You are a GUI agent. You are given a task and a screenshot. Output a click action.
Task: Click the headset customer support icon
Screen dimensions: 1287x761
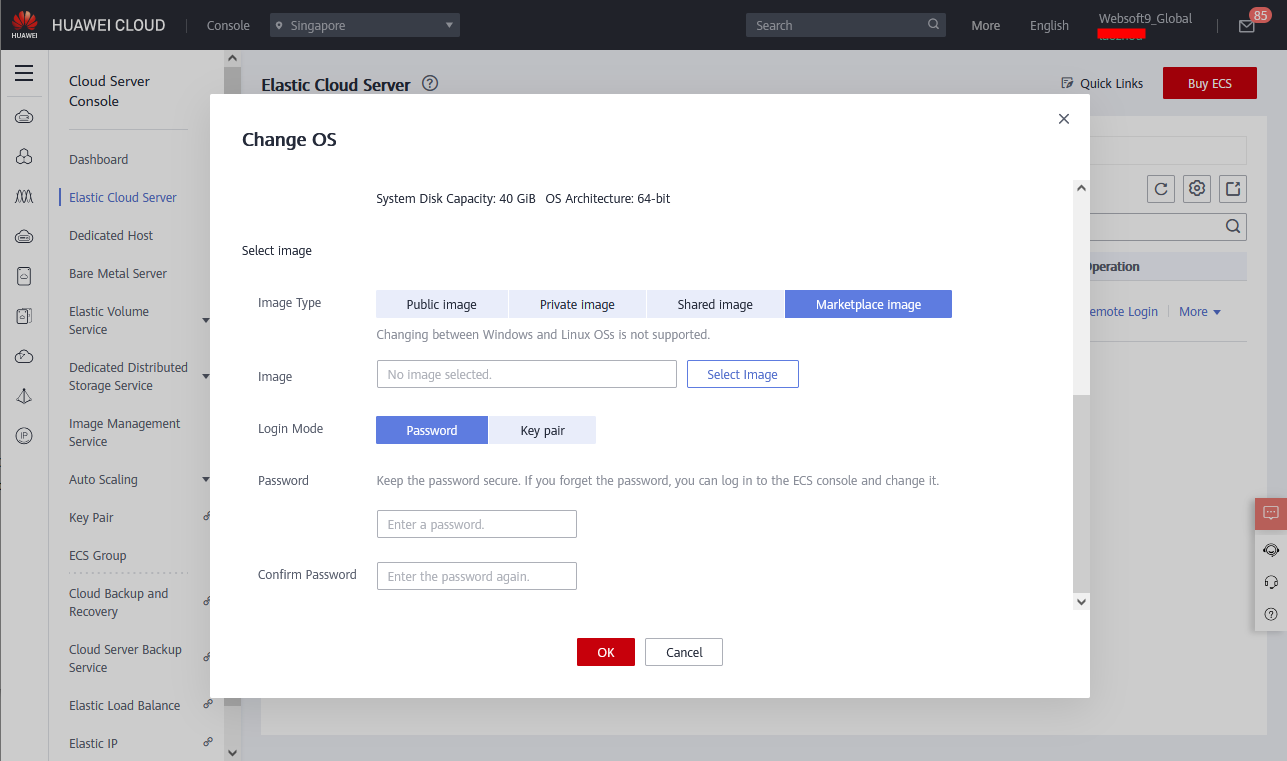click(1270, 581)
